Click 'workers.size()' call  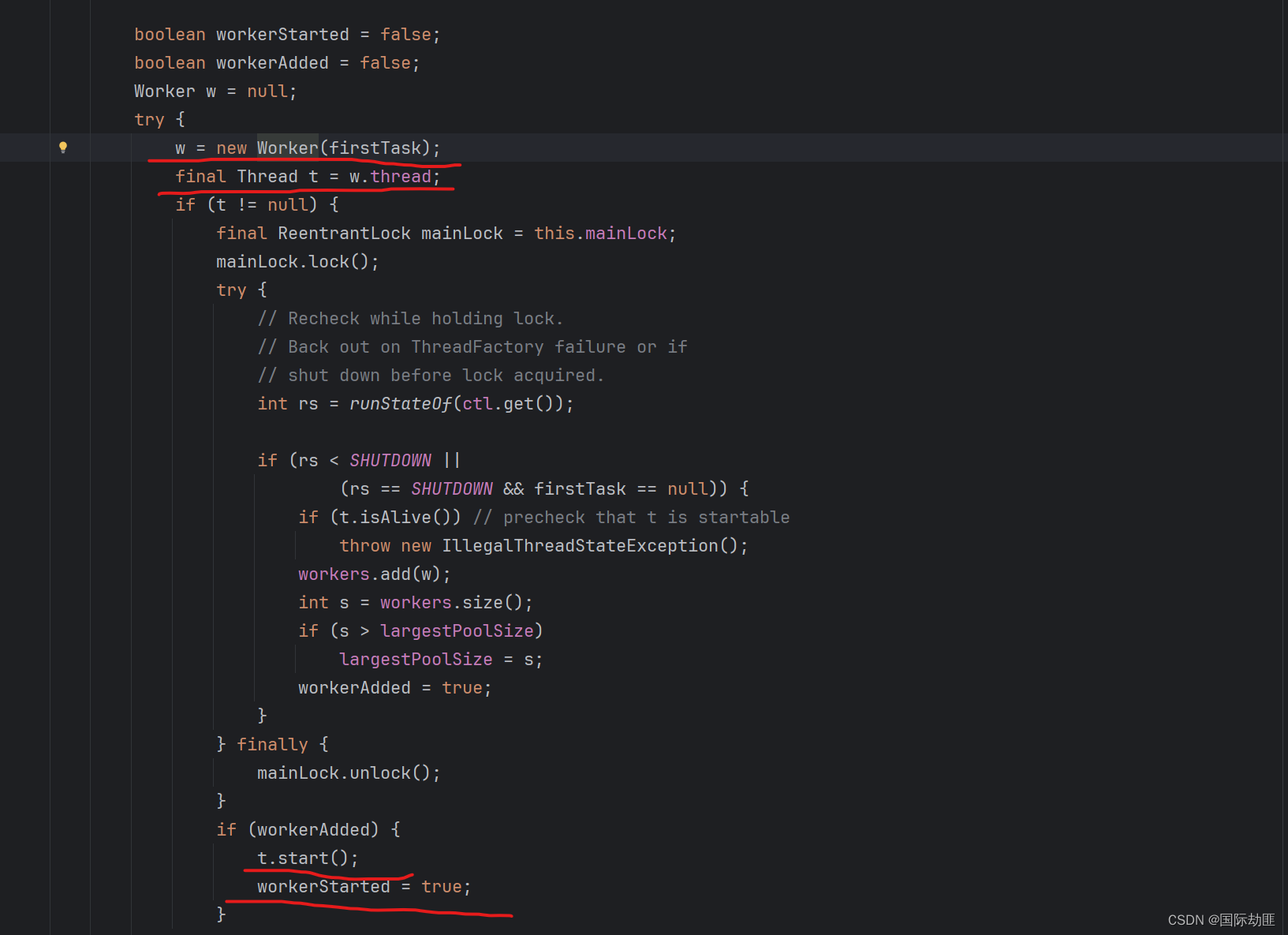pos(451,603)
